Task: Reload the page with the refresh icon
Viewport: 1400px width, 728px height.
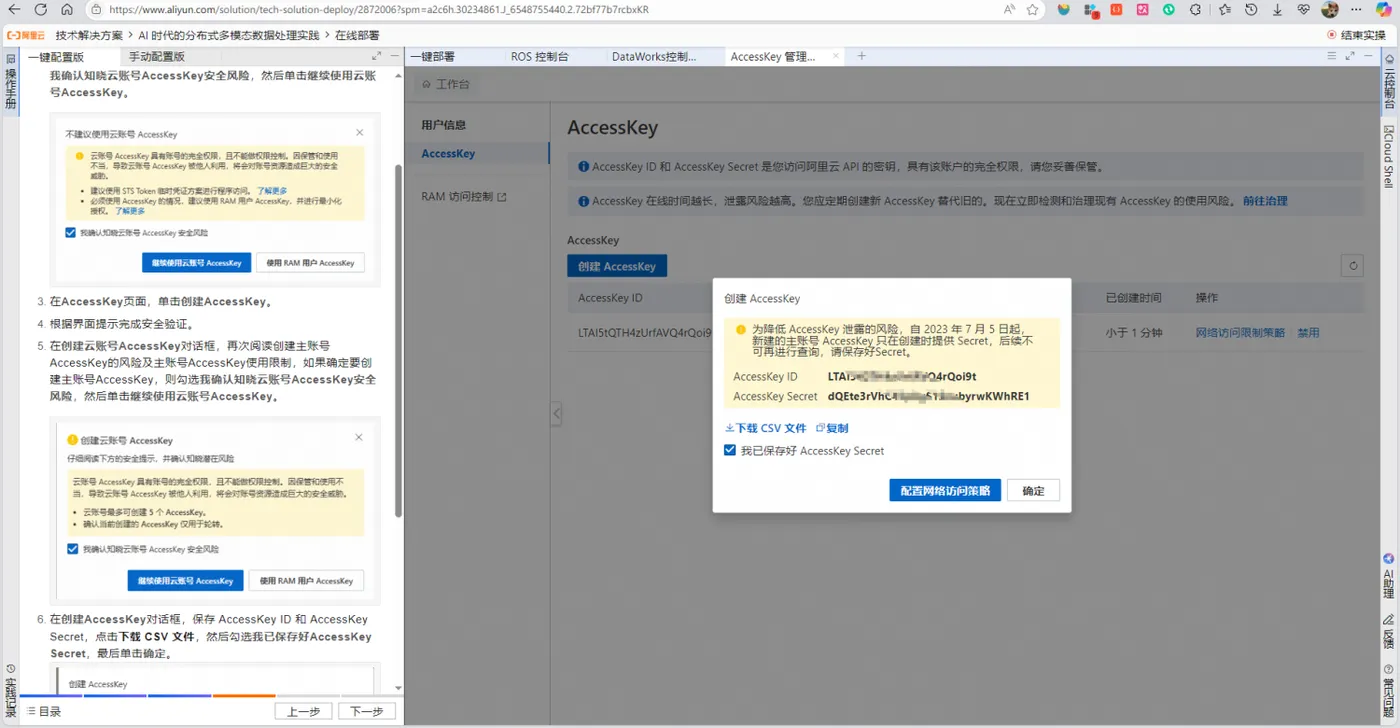Action: [x=40, y=10]
